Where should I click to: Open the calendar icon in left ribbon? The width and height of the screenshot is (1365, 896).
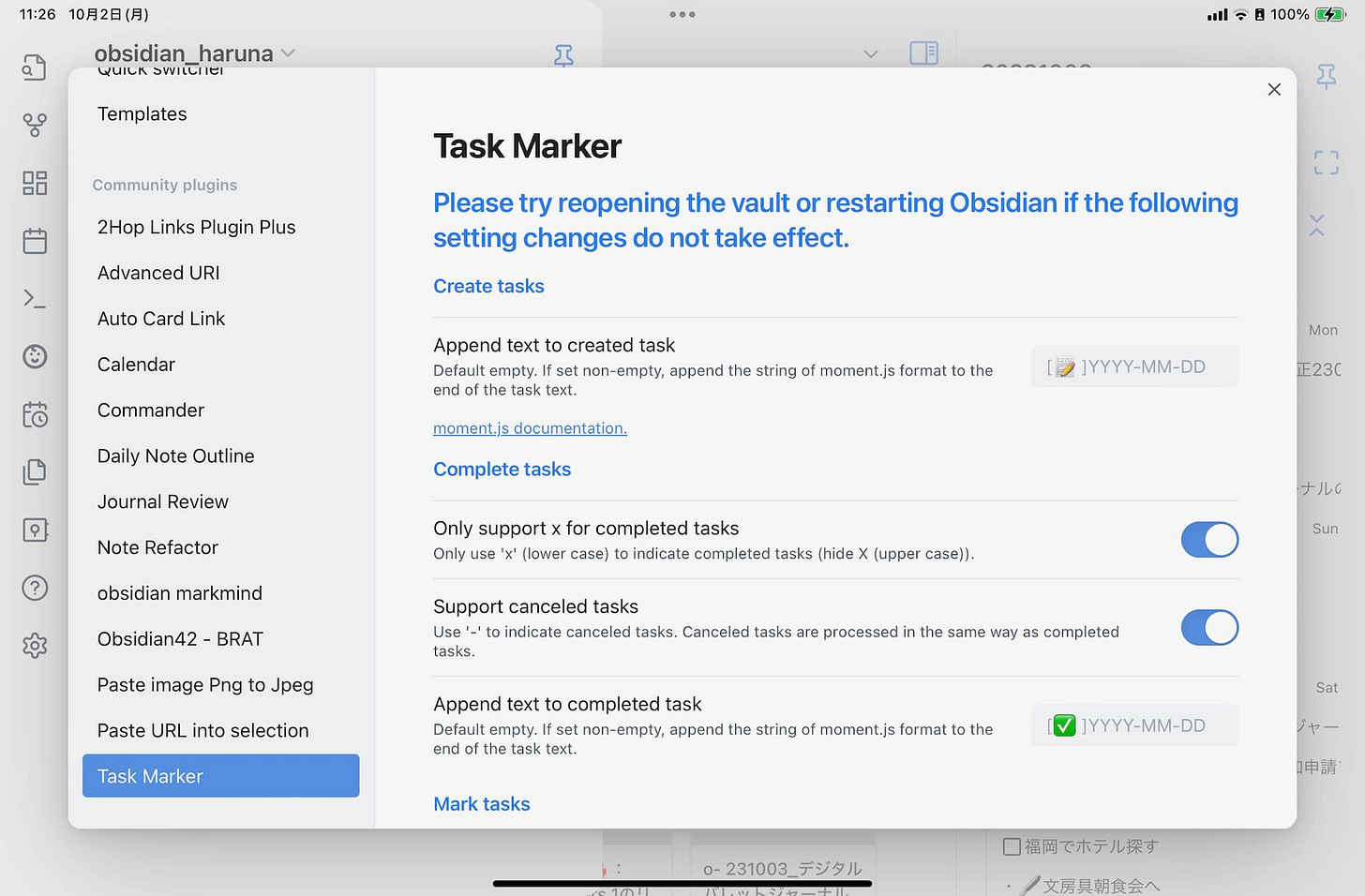35,241
